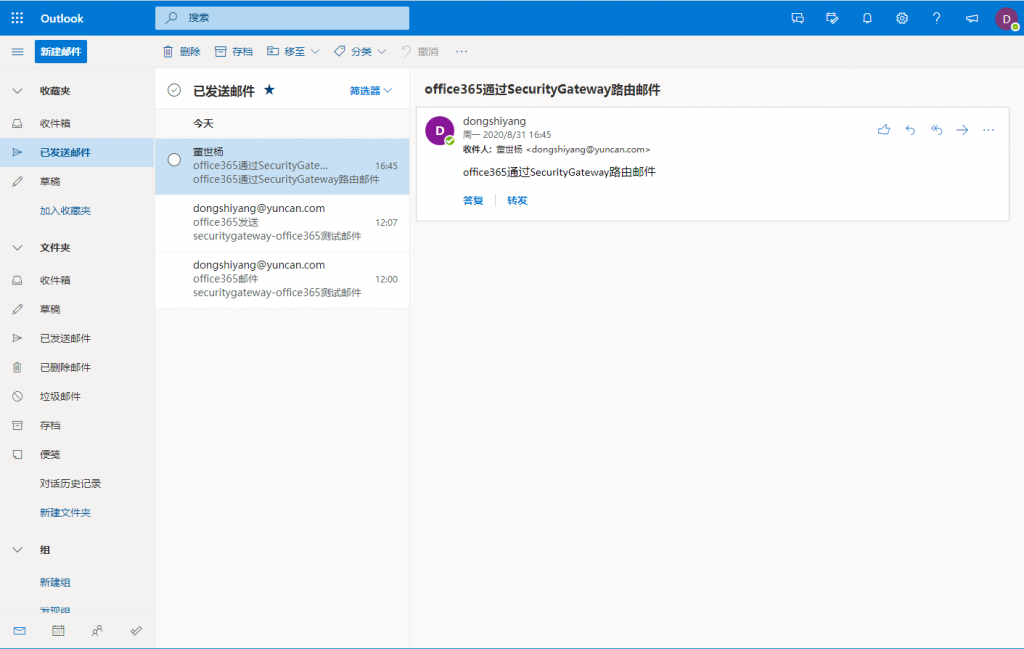Click 新建组 link
Screen dimensions: 1024x649
coord(55,582)
